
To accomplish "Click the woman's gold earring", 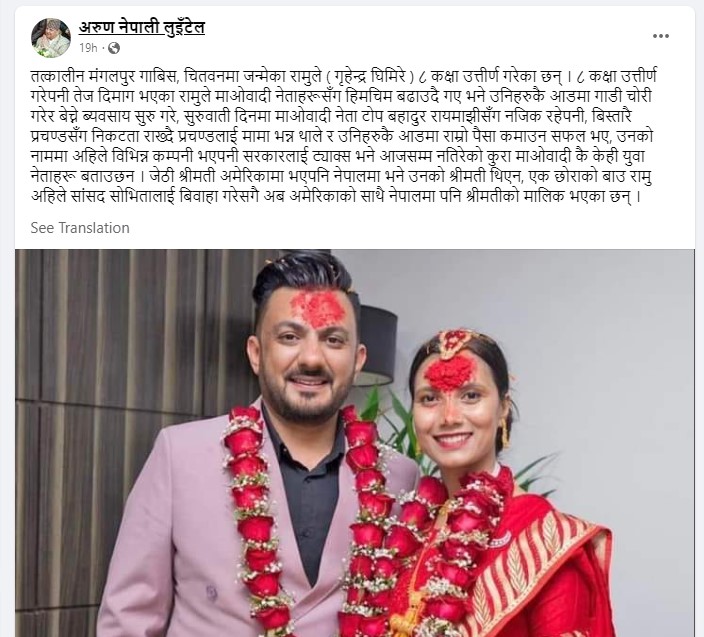I will (x=505, y=433).
